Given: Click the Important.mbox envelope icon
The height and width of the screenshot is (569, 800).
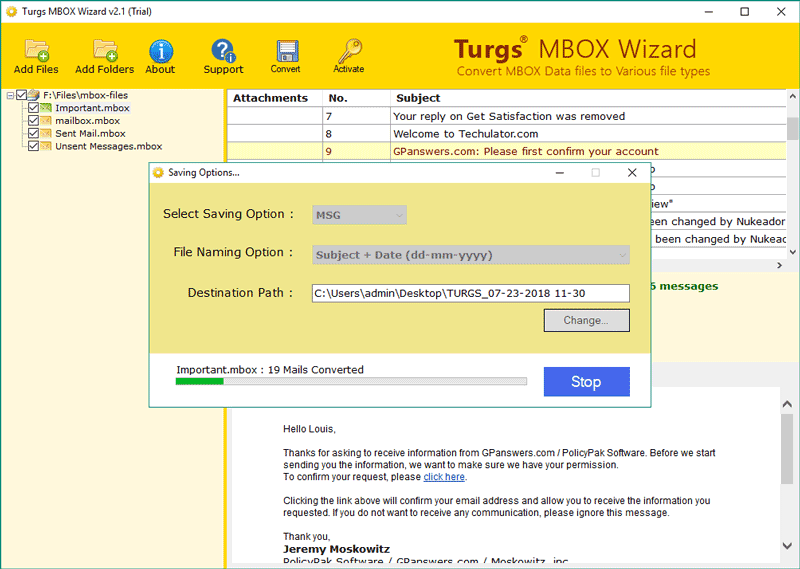Looking at the screenshot, I should pos(46,108).
